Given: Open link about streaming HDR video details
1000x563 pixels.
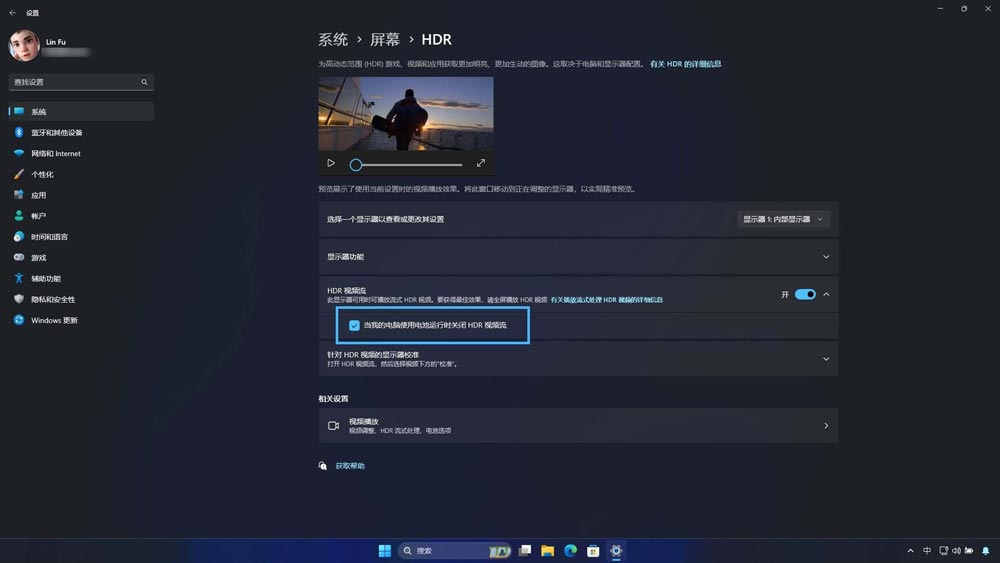Looking at the screenshot, I should [x=607, y=300].
